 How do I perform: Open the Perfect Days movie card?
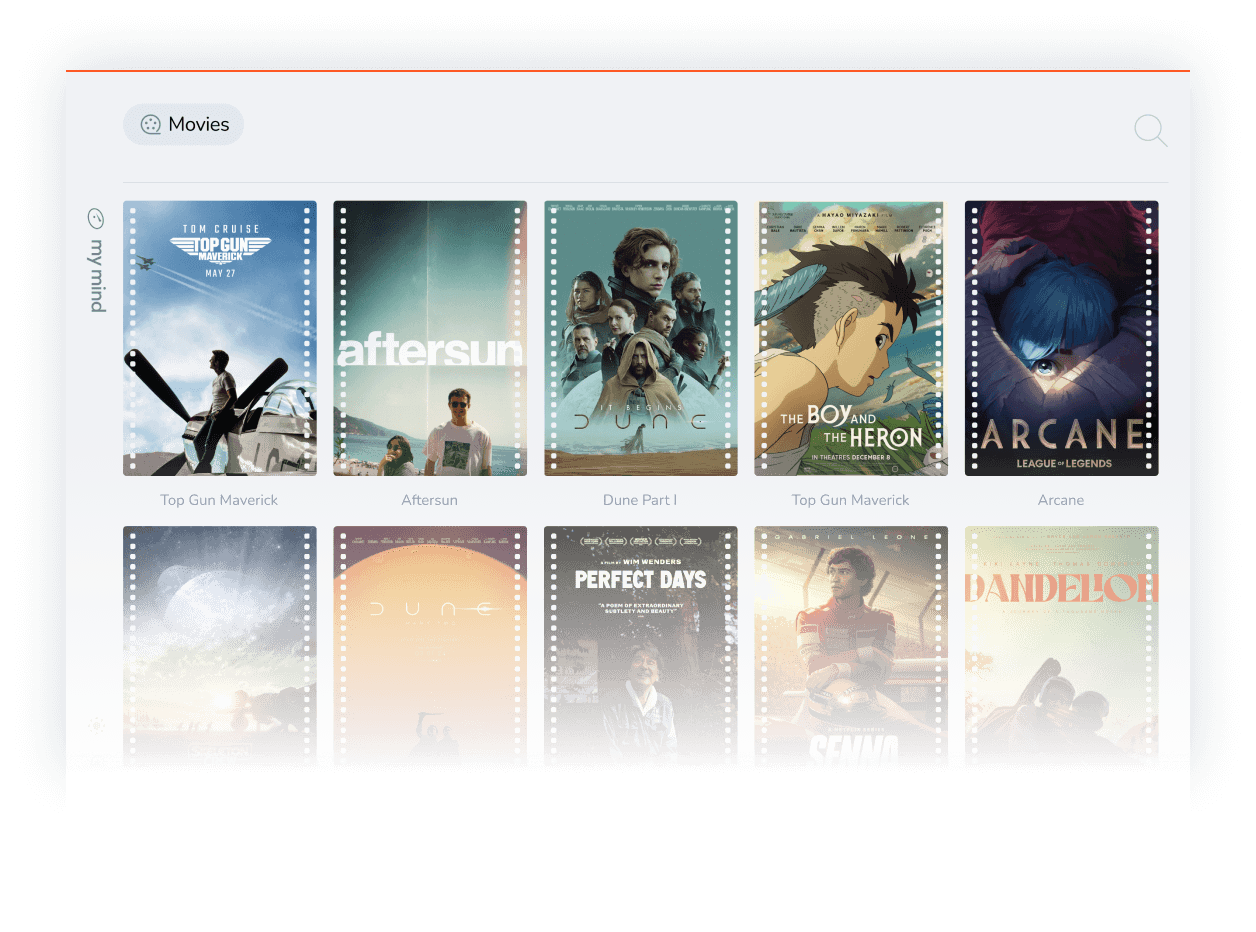[x=640, y=645]
